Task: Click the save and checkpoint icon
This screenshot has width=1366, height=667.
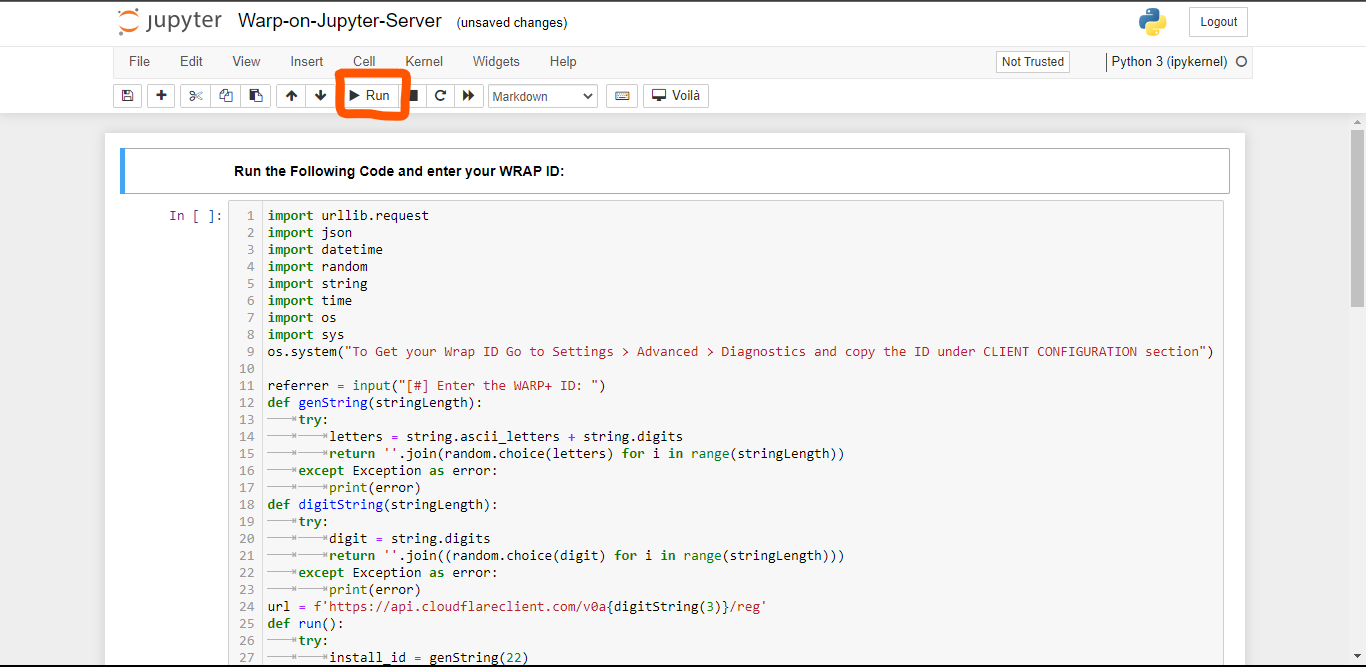Action: click(x=127, y=96)
